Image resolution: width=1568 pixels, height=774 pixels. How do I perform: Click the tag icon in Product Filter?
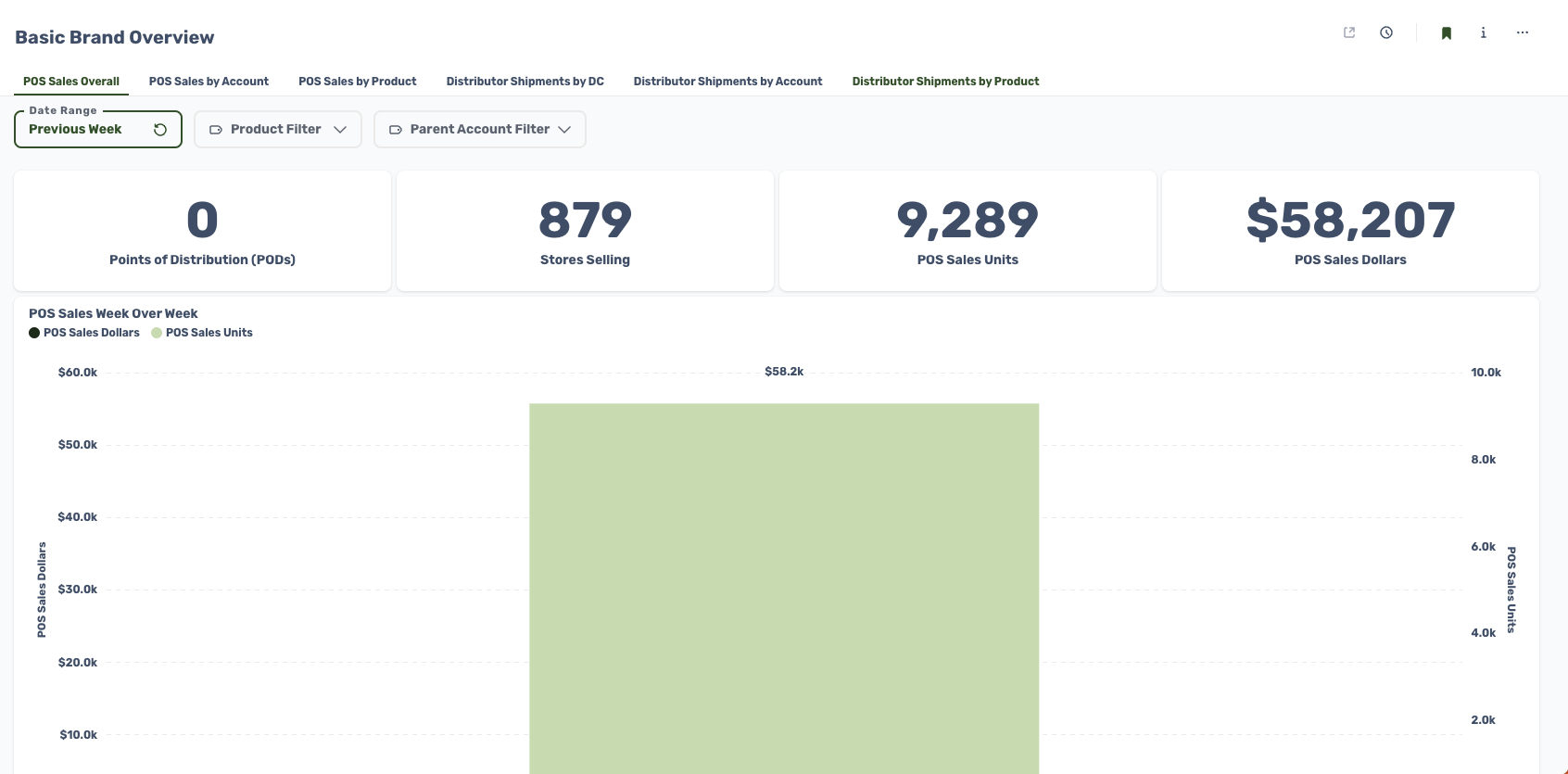click(216, 130)
